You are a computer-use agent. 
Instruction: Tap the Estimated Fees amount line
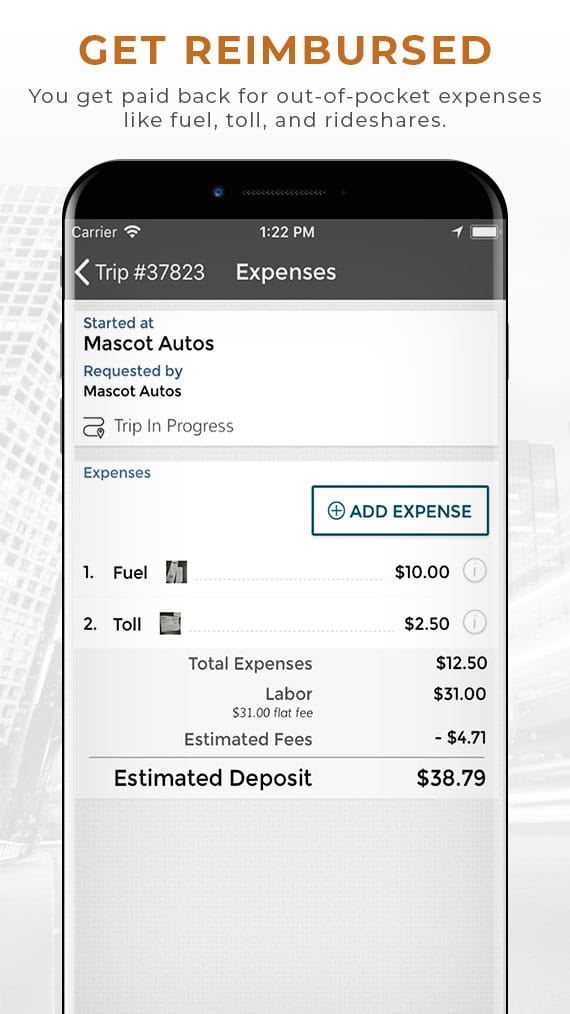point(335,739)
